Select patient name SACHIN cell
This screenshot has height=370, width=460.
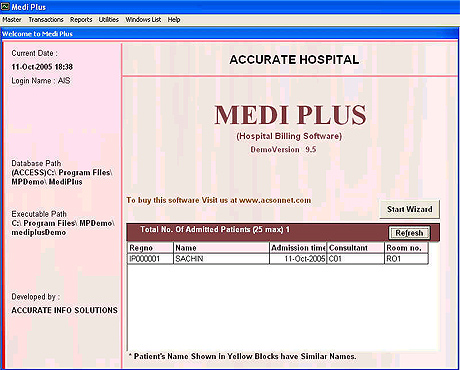click(221, 259)
